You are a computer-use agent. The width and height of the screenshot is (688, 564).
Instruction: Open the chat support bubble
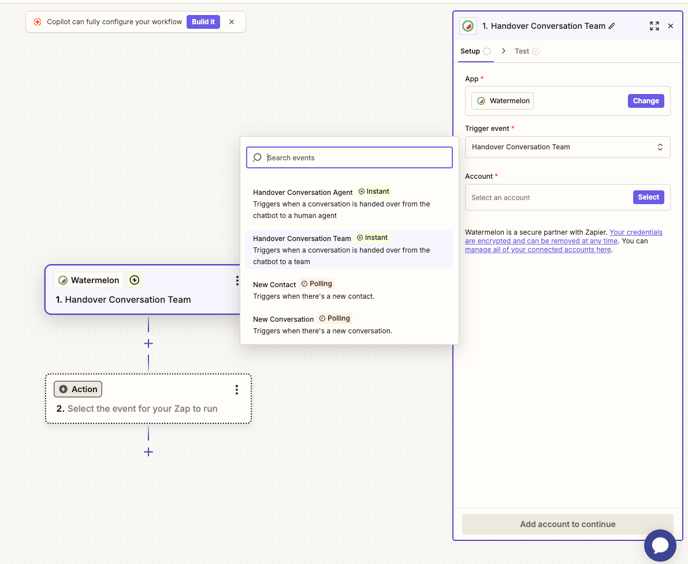pyautogui.click(x=660, y=545)
